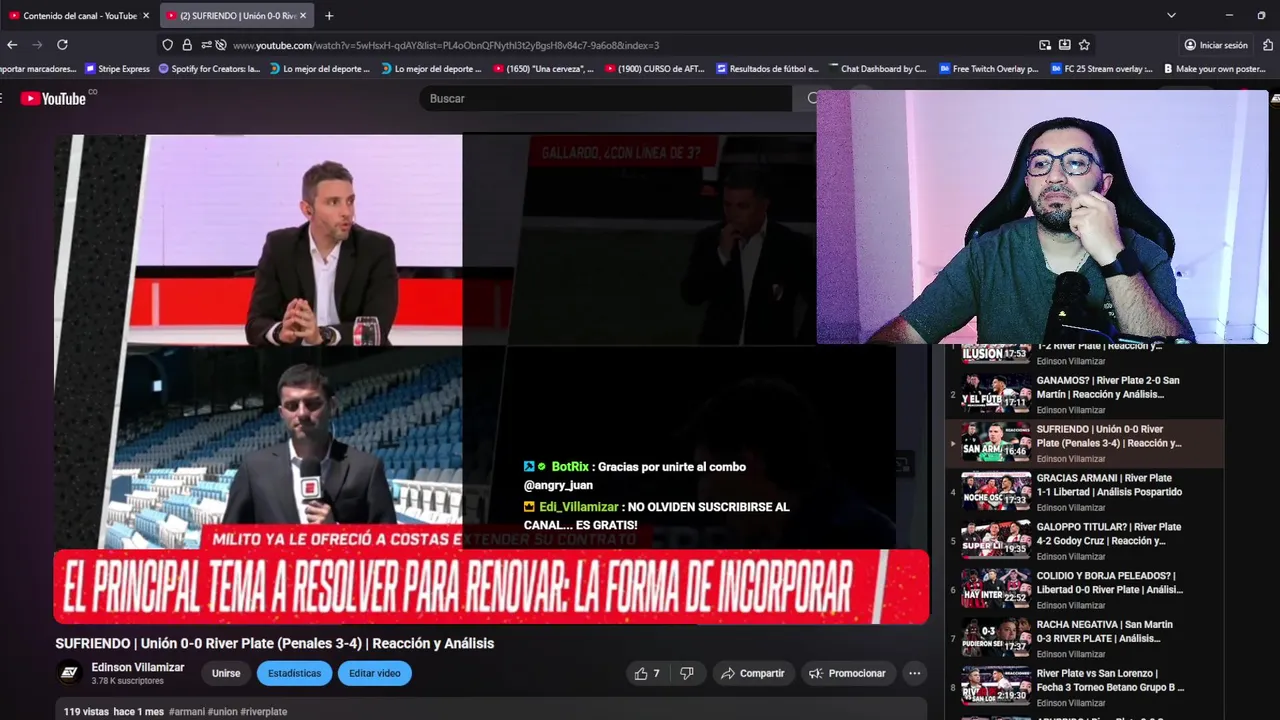Close the 'Contenido del canal' tab
Viewport: 1280px width, 720px height.
[x=146, y=16]
